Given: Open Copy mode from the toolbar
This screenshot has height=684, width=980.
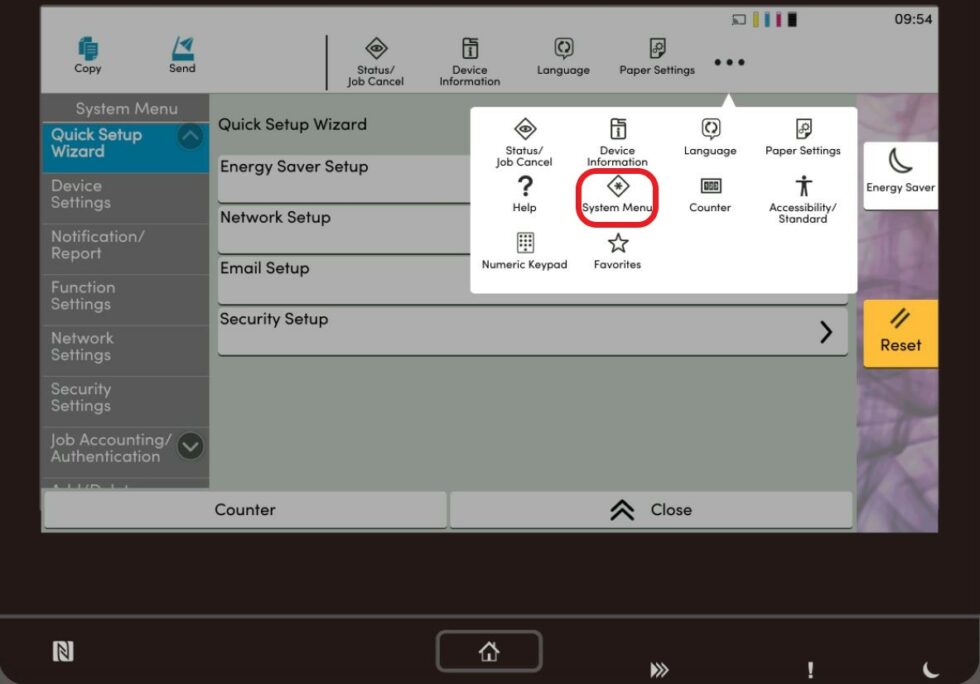Looking at the screenshot, I should click(87, 55).
